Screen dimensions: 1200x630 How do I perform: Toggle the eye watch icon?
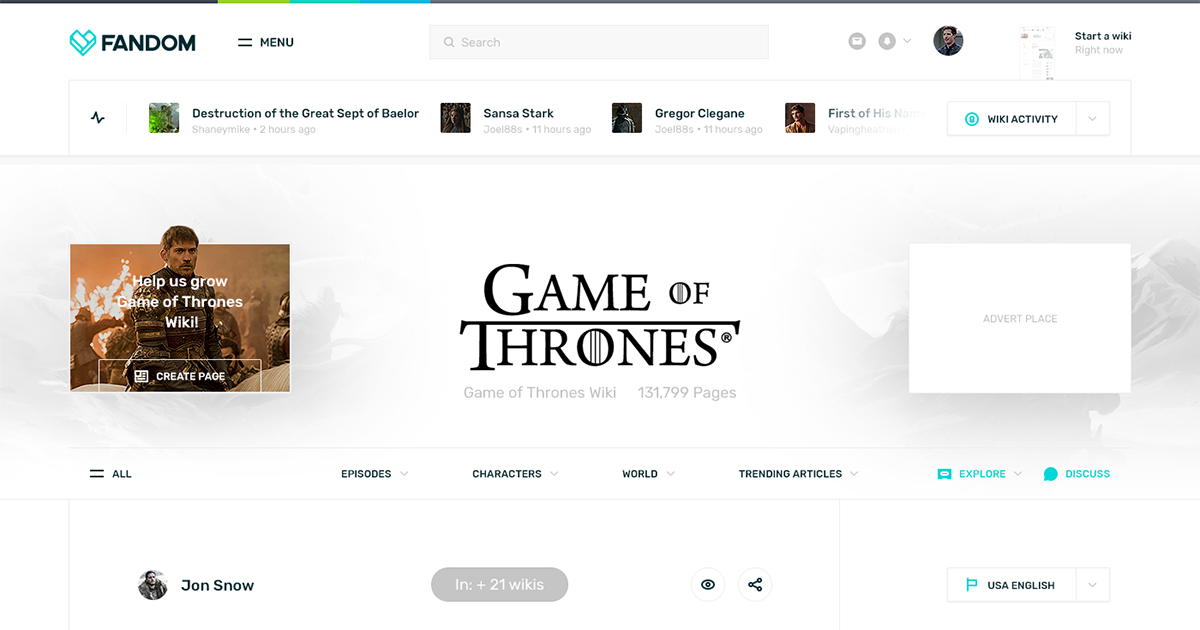[708, 585]
